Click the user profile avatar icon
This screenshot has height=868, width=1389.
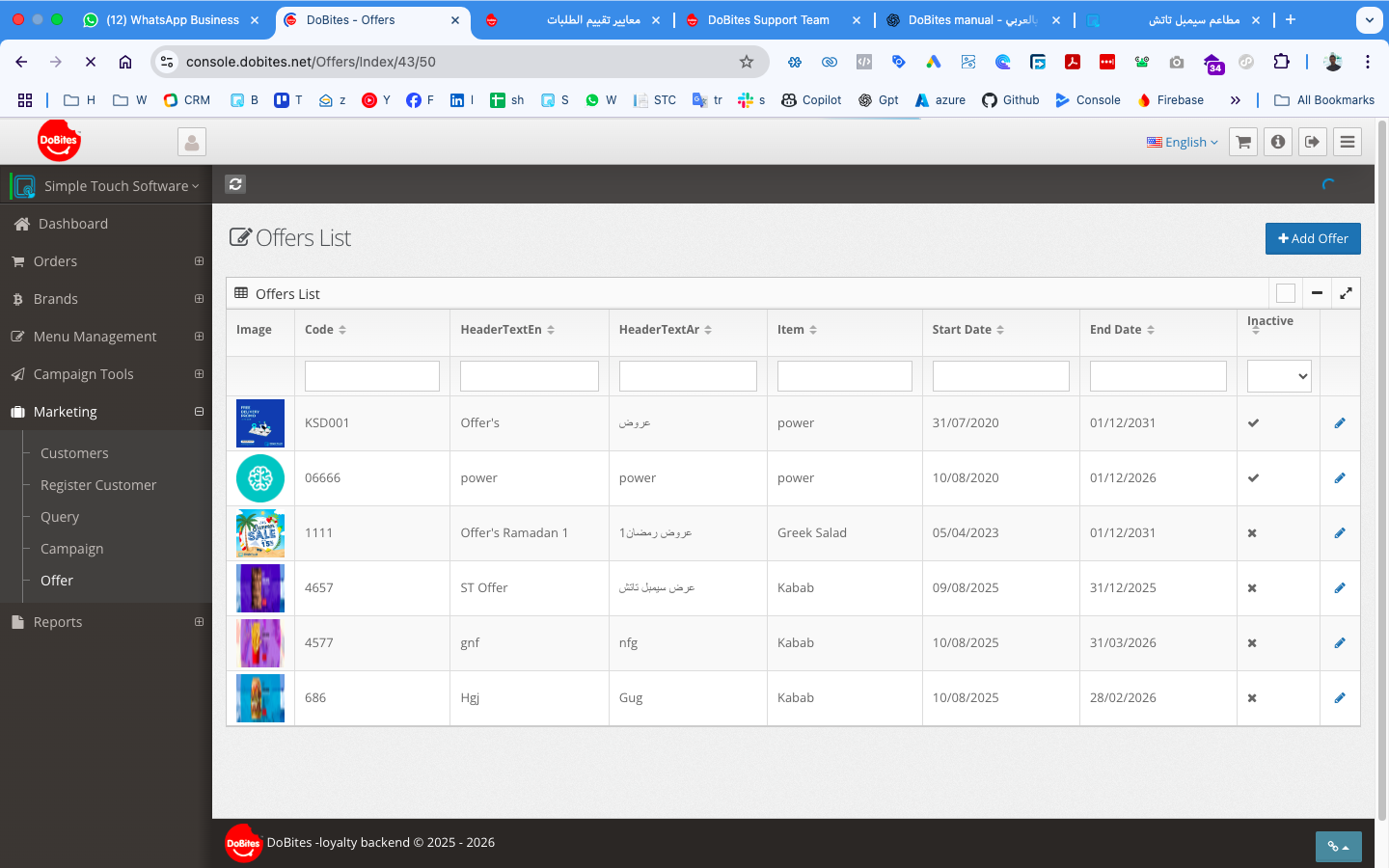192,143
